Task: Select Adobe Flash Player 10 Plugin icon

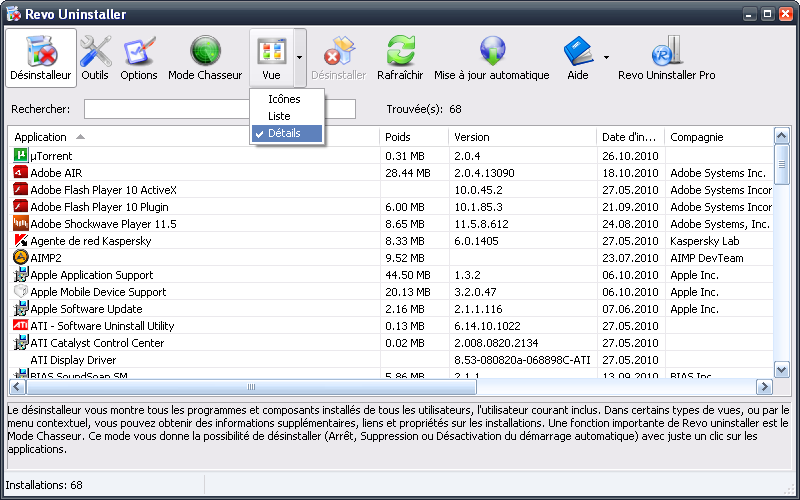Action: click(x=20, y=207)
